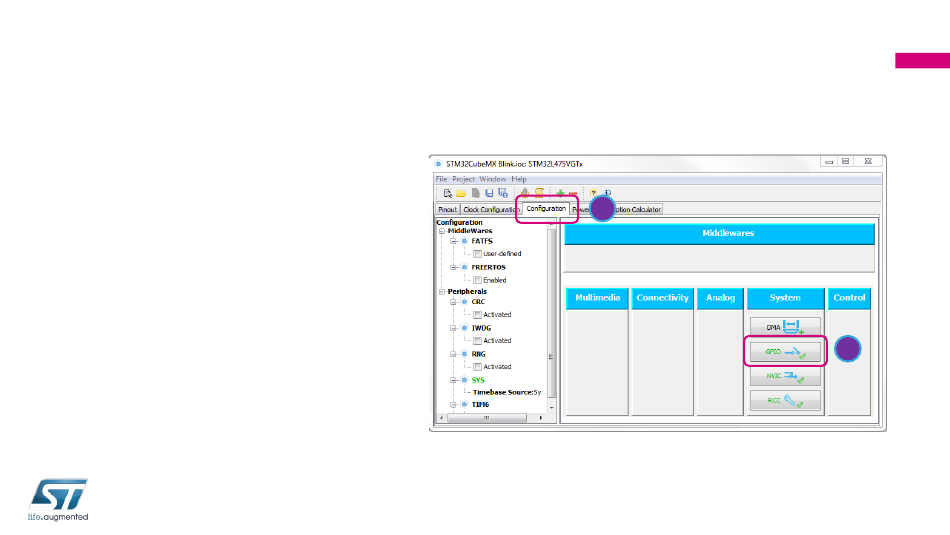Click the tree panel horizontal scrollbar
This screenshot has width=950, height=535.
[489, 419]
